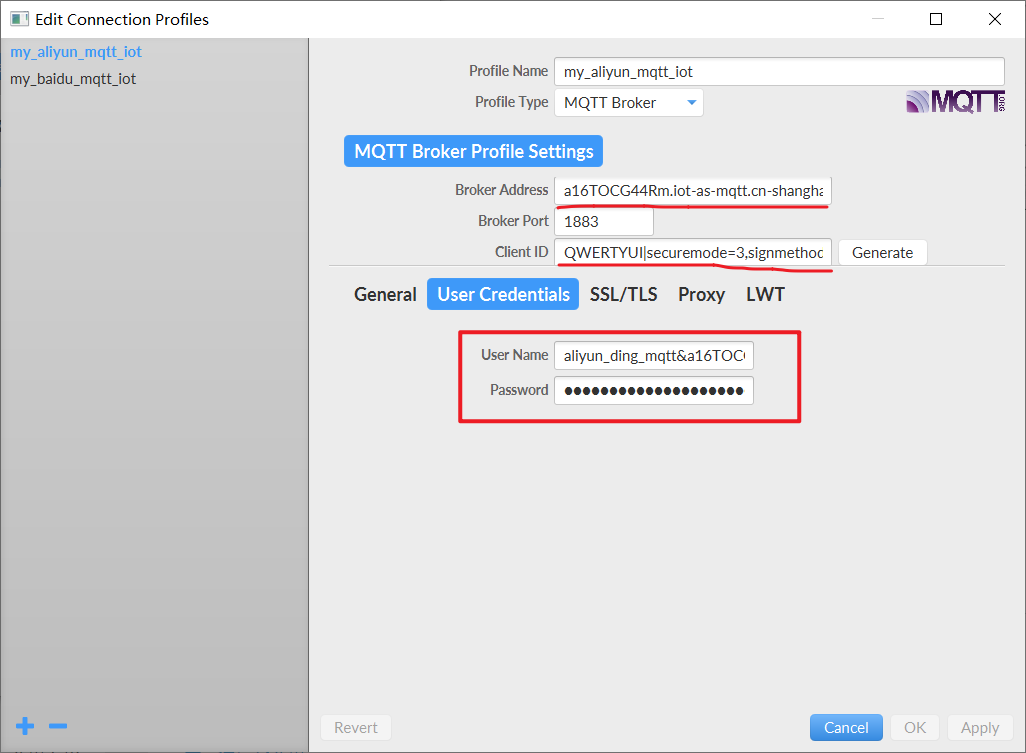Click the MQTT.org logo
The width and height of the screenshot is (1026, 753).
(x=955, y=101)
